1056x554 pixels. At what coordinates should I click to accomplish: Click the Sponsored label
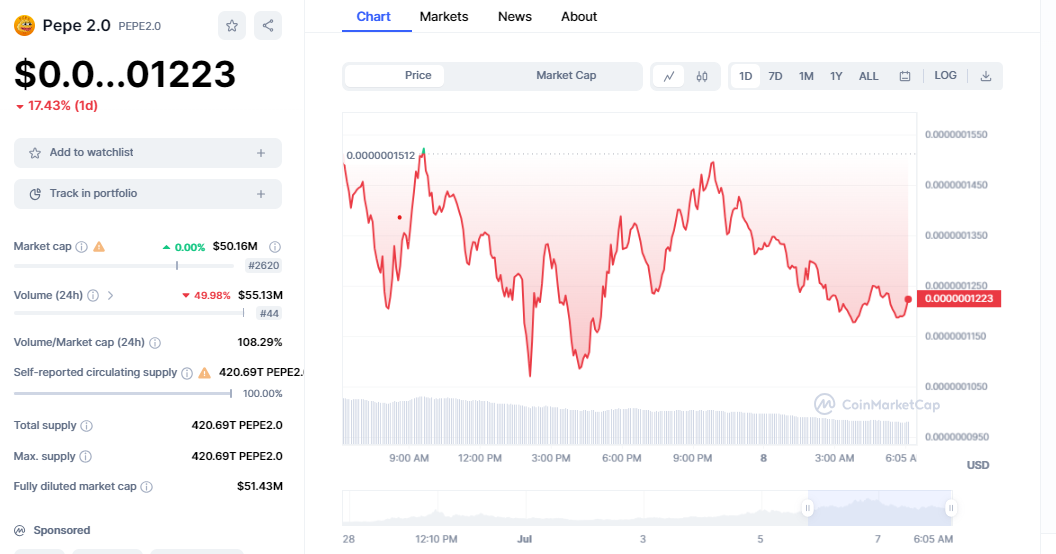pyautogui.click(x=62, y=530)
